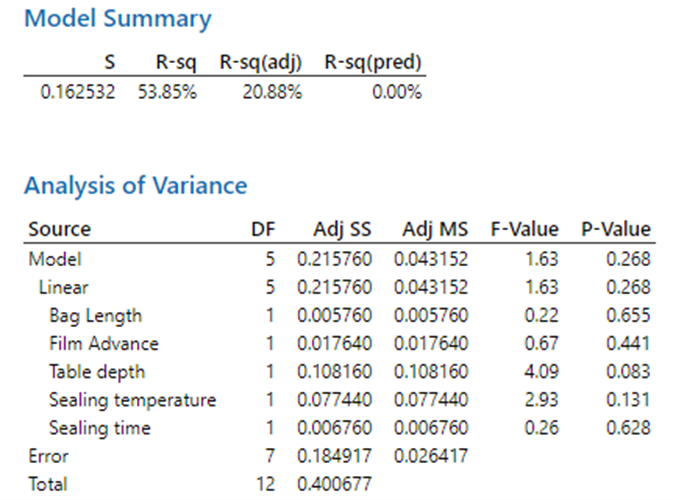Screen dimensions: 673x500
Task: Click Sealing temperature F-Value 2.93
Action: [539, 400]
